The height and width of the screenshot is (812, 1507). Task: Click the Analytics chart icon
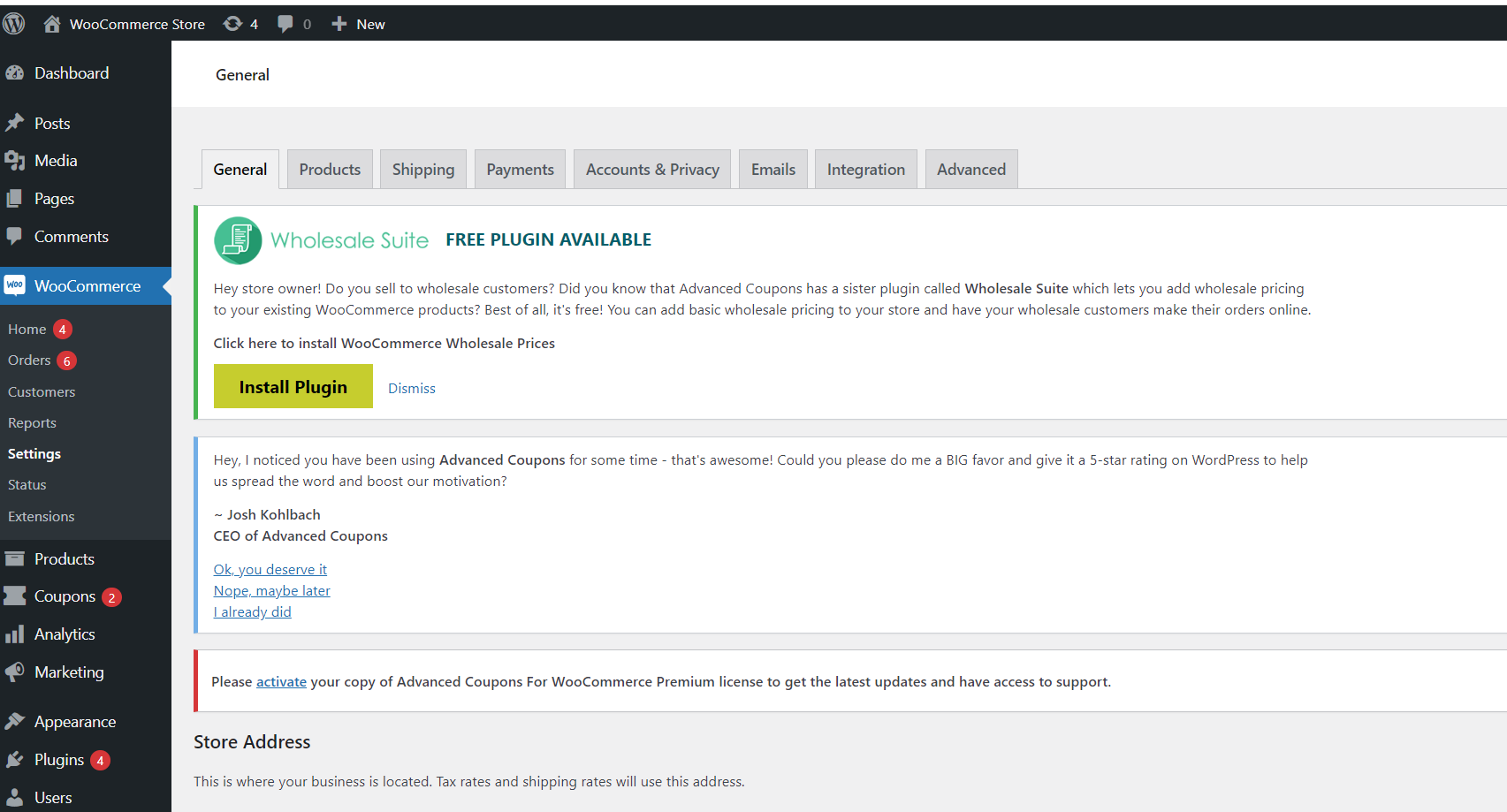[x=16, y=634]
